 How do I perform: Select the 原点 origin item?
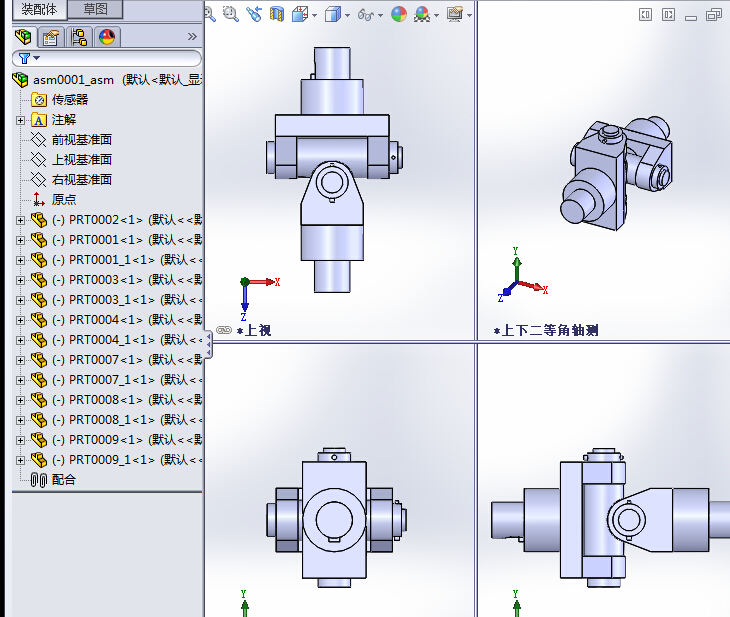coord(64,200)
